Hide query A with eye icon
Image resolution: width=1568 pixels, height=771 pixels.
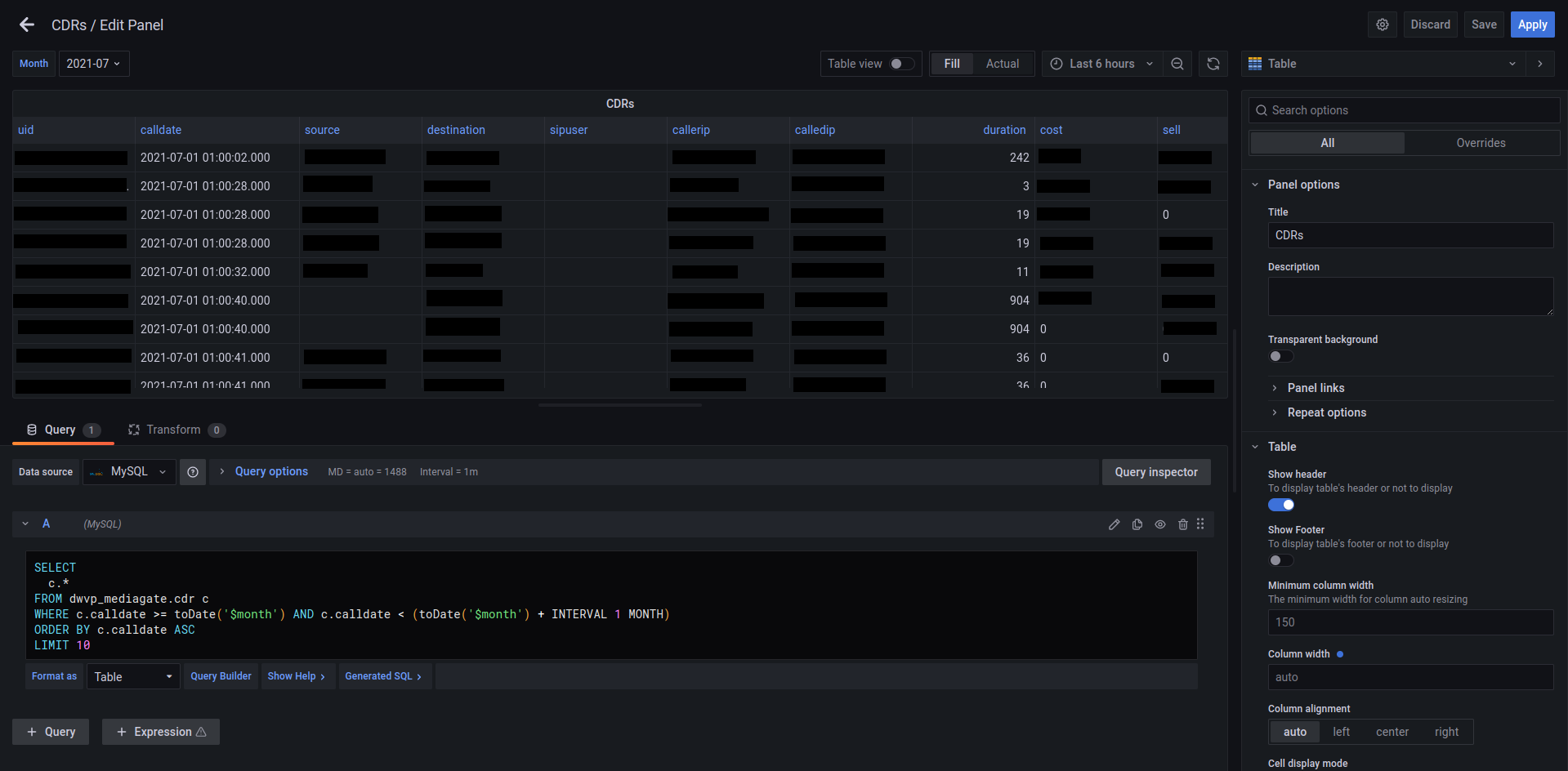click(x=1160, y=524)
